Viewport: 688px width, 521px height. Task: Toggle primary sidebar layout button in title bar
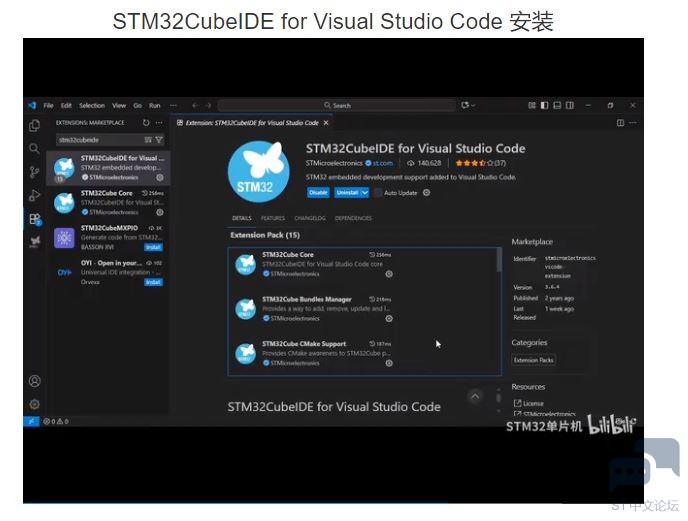tap(544, 105)
